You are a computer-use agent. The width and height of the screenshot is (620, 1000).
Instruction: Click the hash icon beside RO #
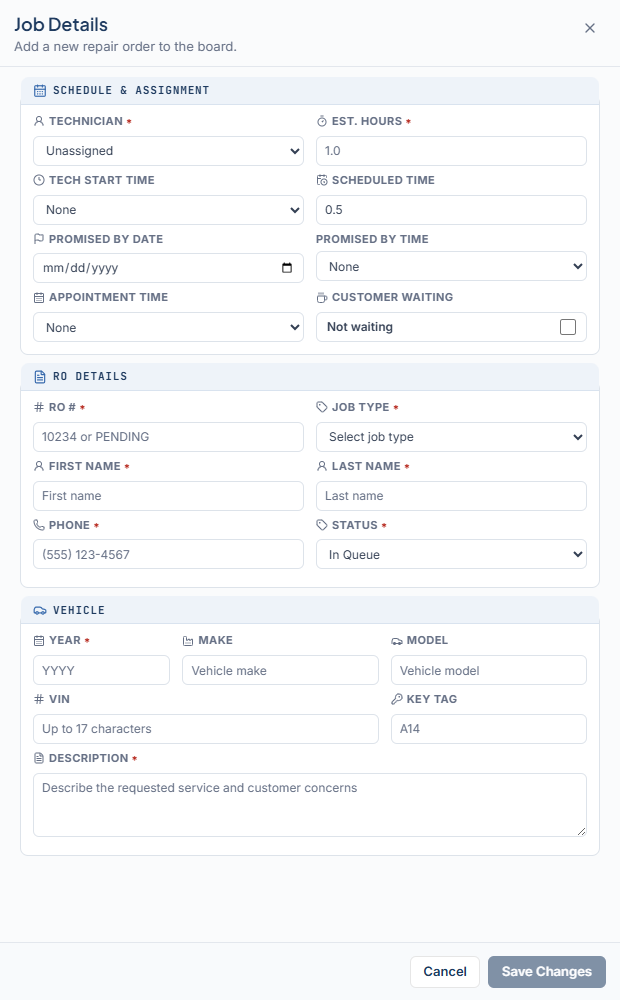tap(39, 407)
